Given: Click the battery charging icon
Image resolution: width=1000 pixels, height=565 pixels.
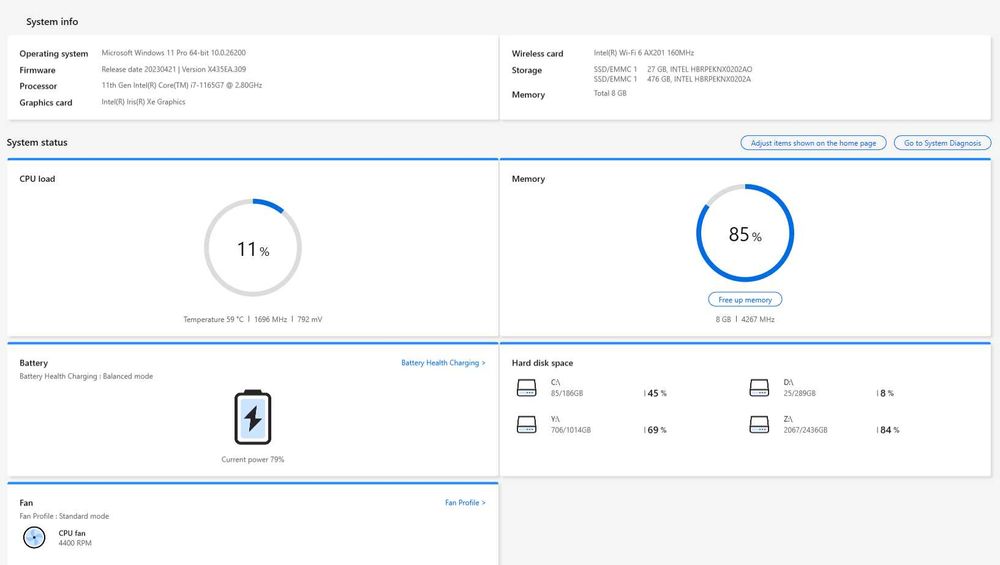Looking at the screenshot, I should tap(253, 417).
